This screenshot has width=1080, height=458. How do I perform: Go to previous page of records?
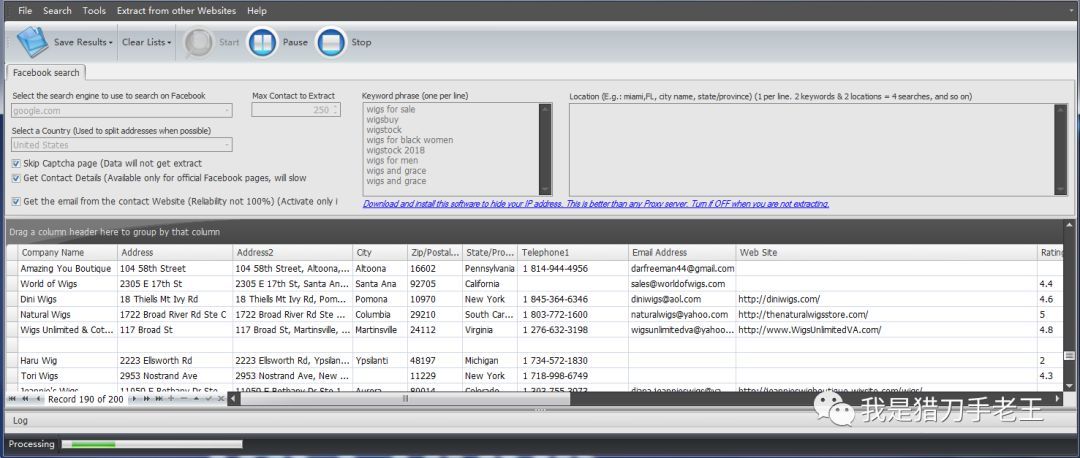pos(25,399)
